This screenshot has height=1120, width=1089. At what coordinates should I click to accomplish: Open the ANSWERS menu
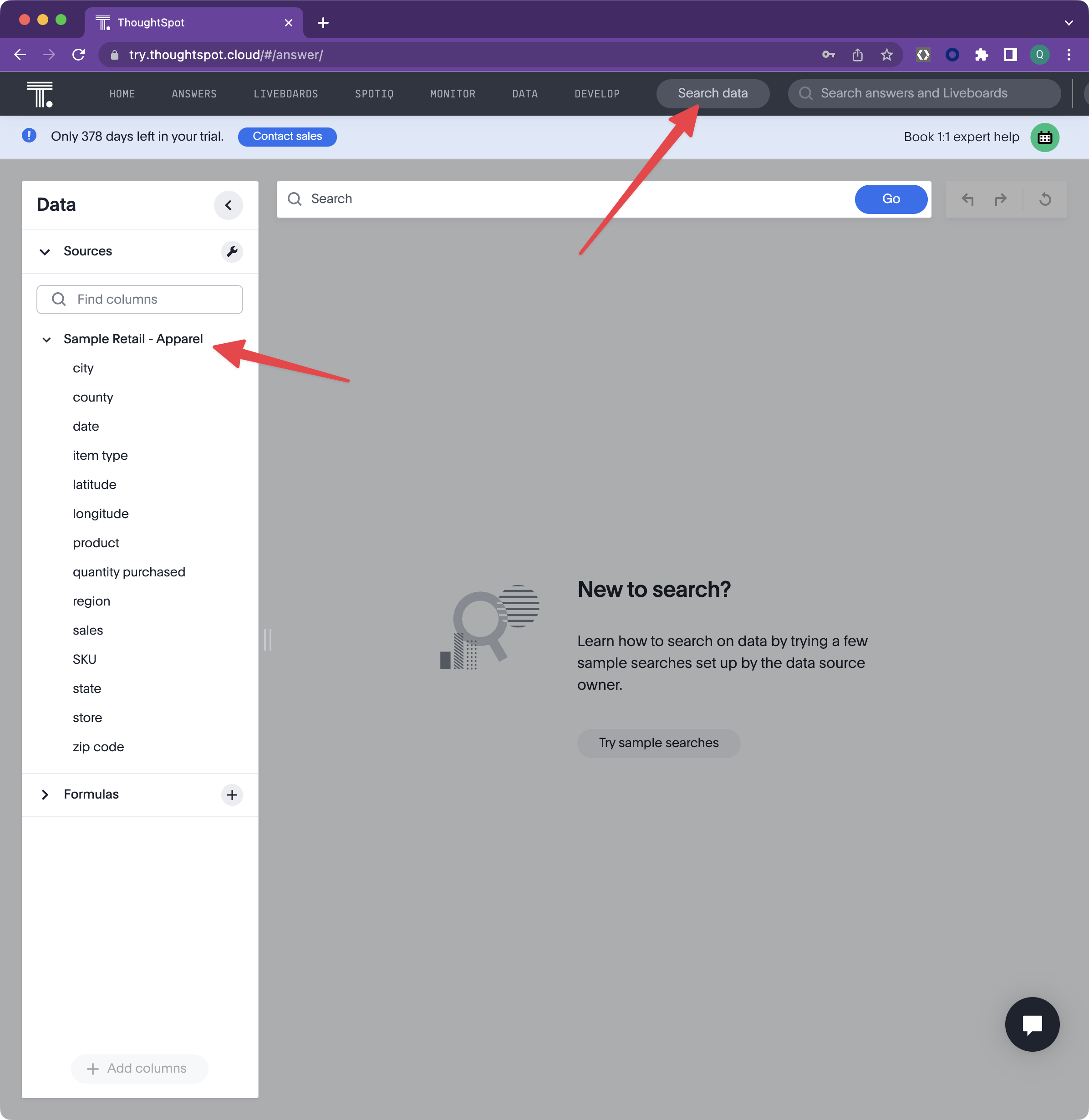(x=194, y=94)
